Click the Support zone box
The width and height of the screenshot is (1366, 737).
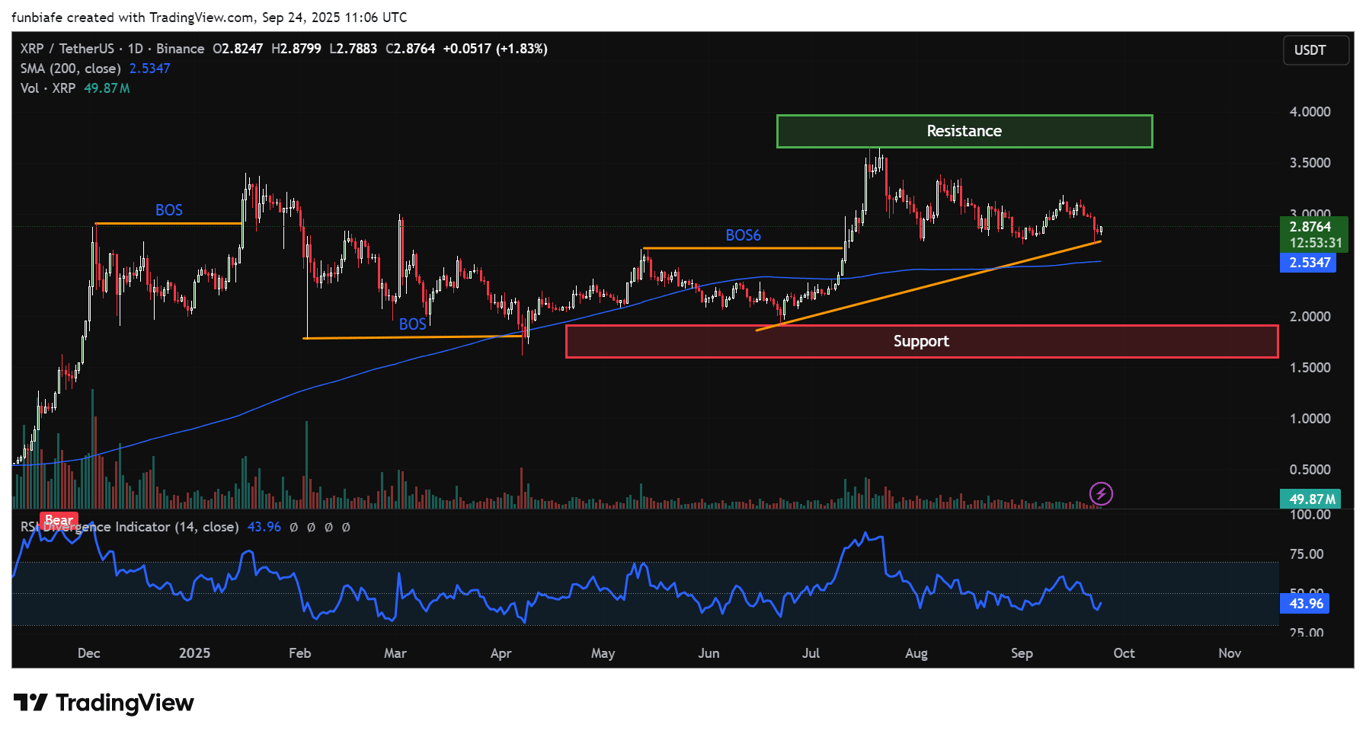pyautogui.click(x=921, y=341)
